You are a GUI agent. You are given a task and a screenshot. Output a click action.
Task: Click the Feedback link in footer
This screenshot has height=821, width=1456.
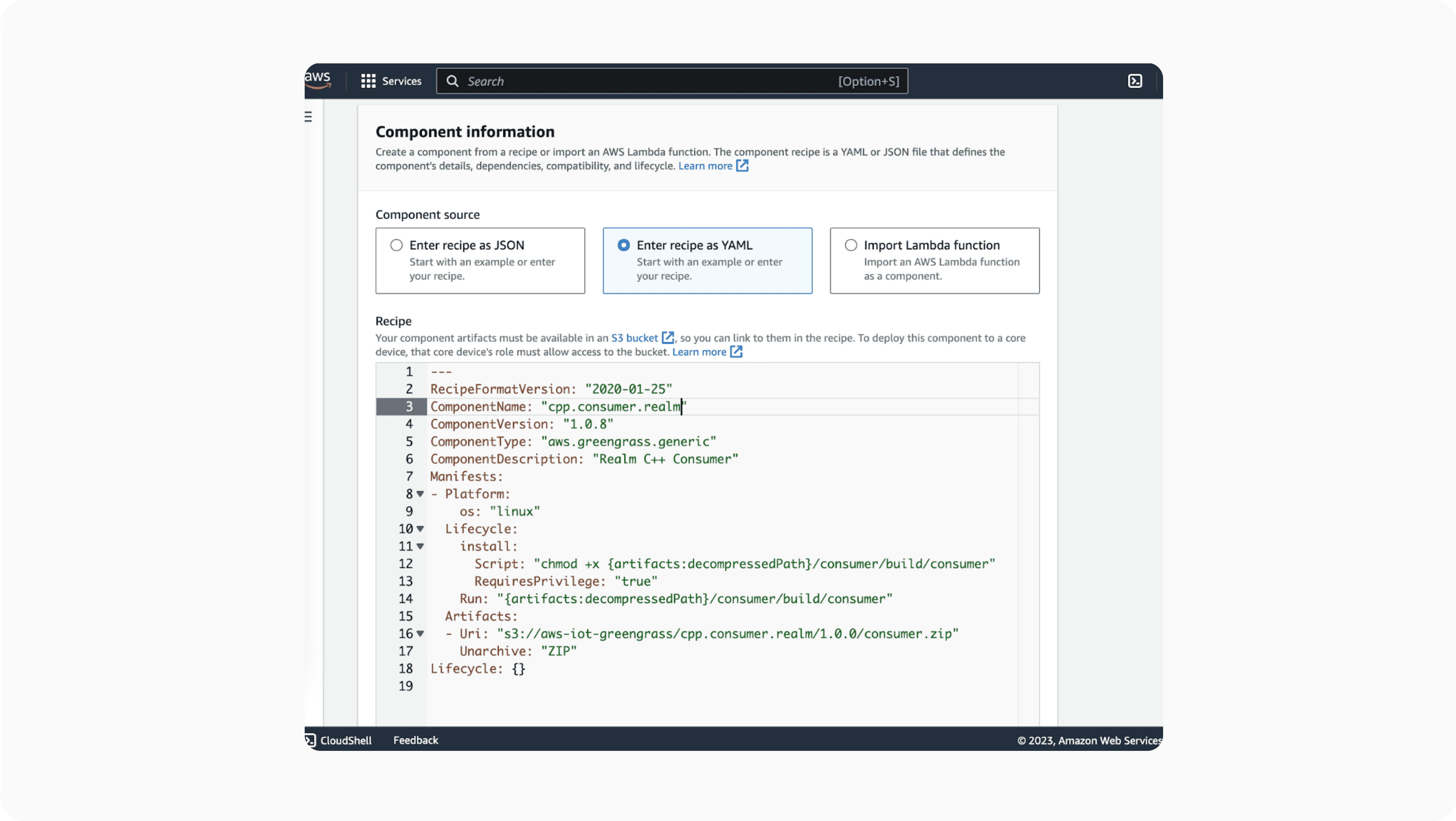pos(415,740)
